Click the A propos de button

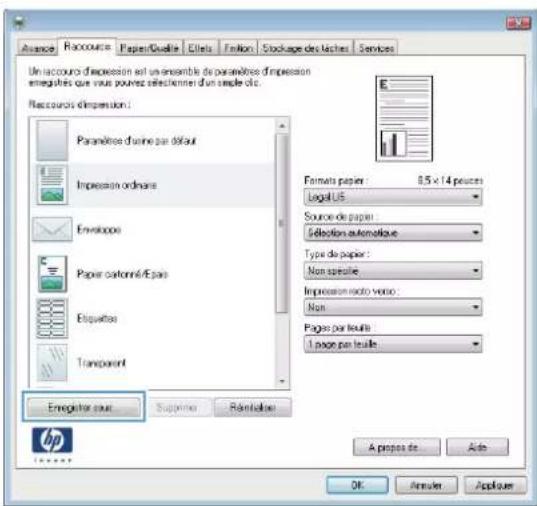tap(397, 447)
